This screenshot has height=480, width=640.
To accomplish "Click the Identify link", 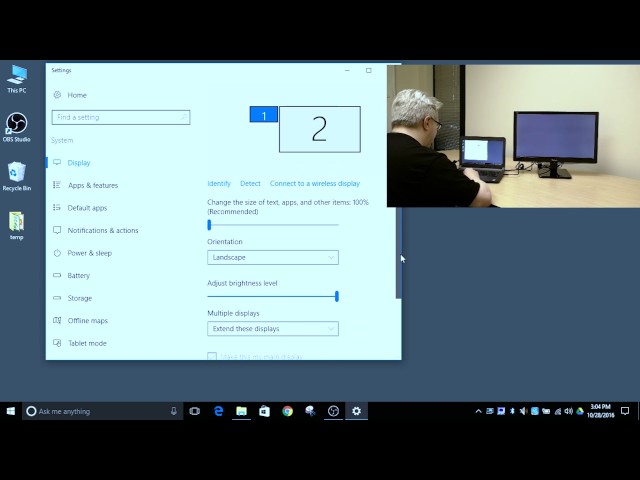I will [x=219, y=184].
